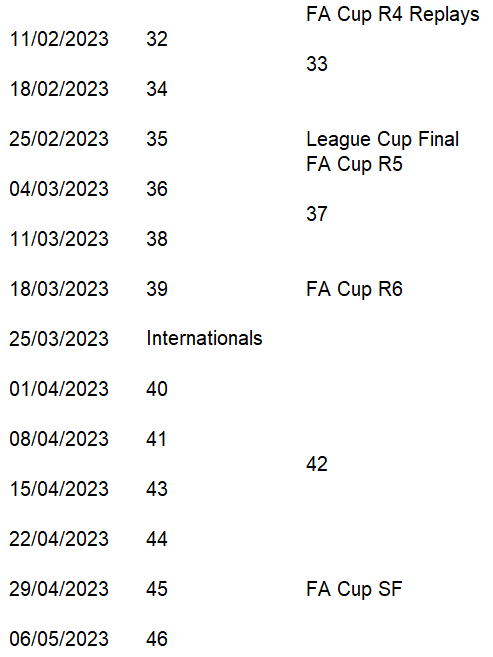Select the date 18/02/2023
Viewport: 493px width, 657px height.
point(59,89)
